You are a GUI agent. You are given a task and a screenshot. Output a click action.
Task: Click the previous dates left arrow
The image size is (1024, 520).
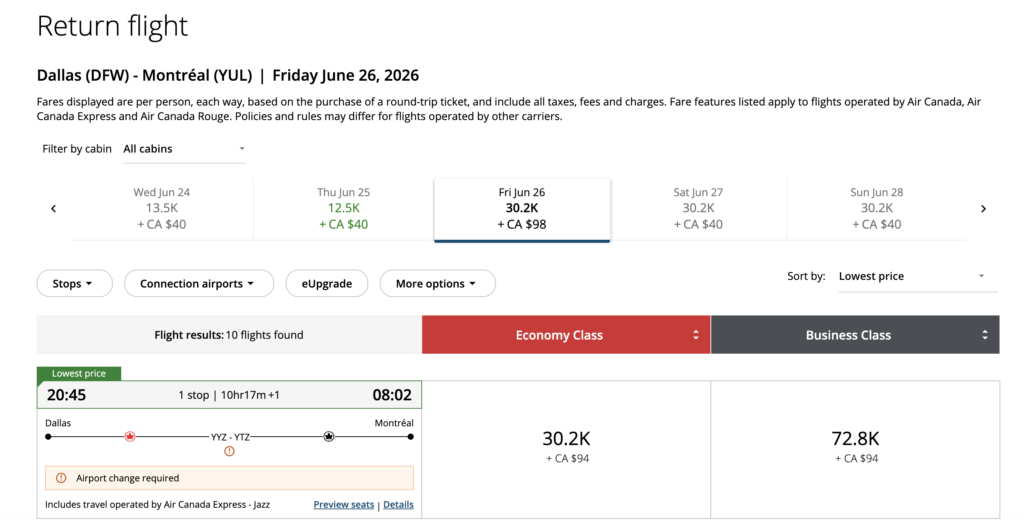[53, 209]
